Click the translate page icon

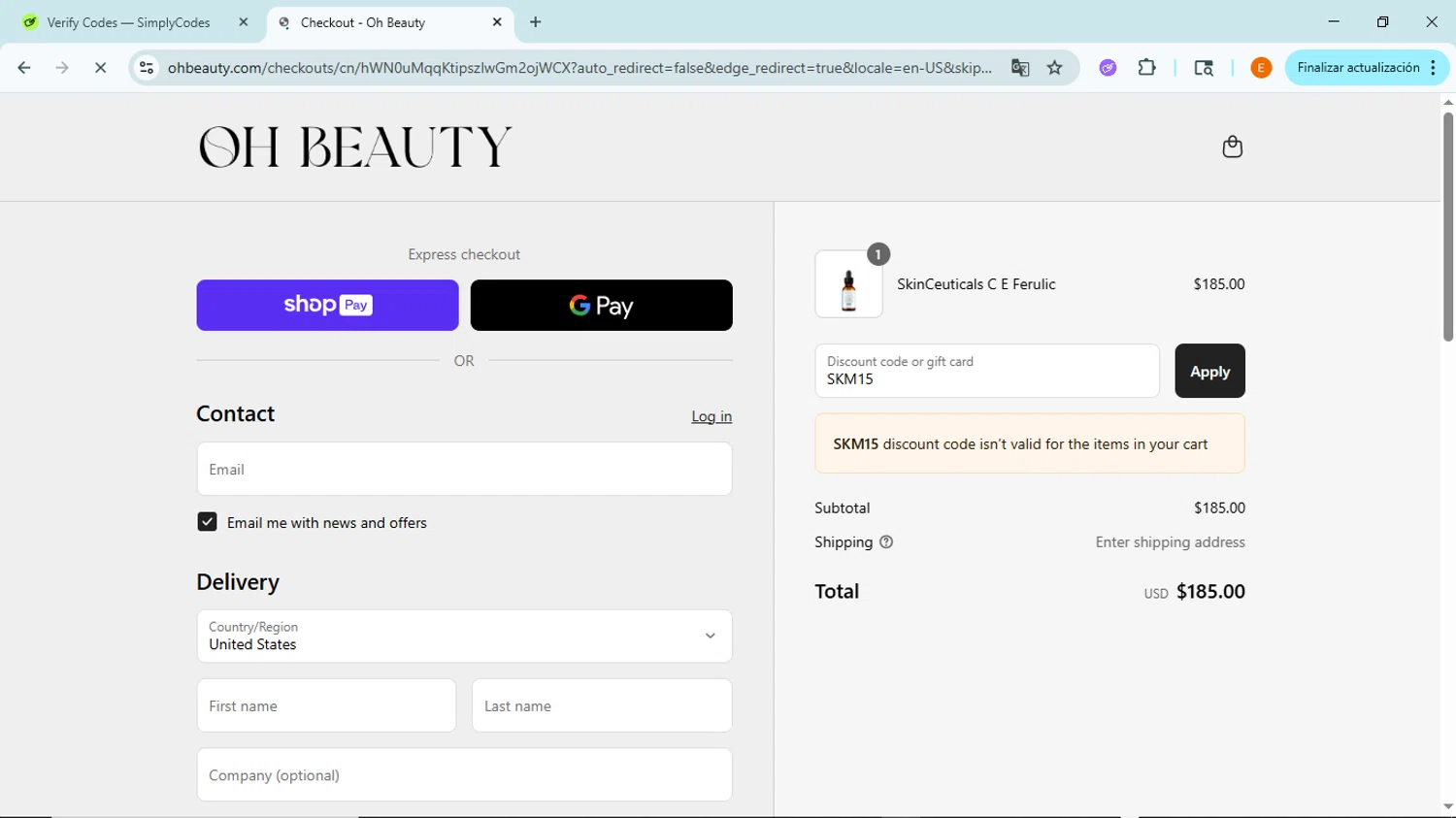point(1020,68)
